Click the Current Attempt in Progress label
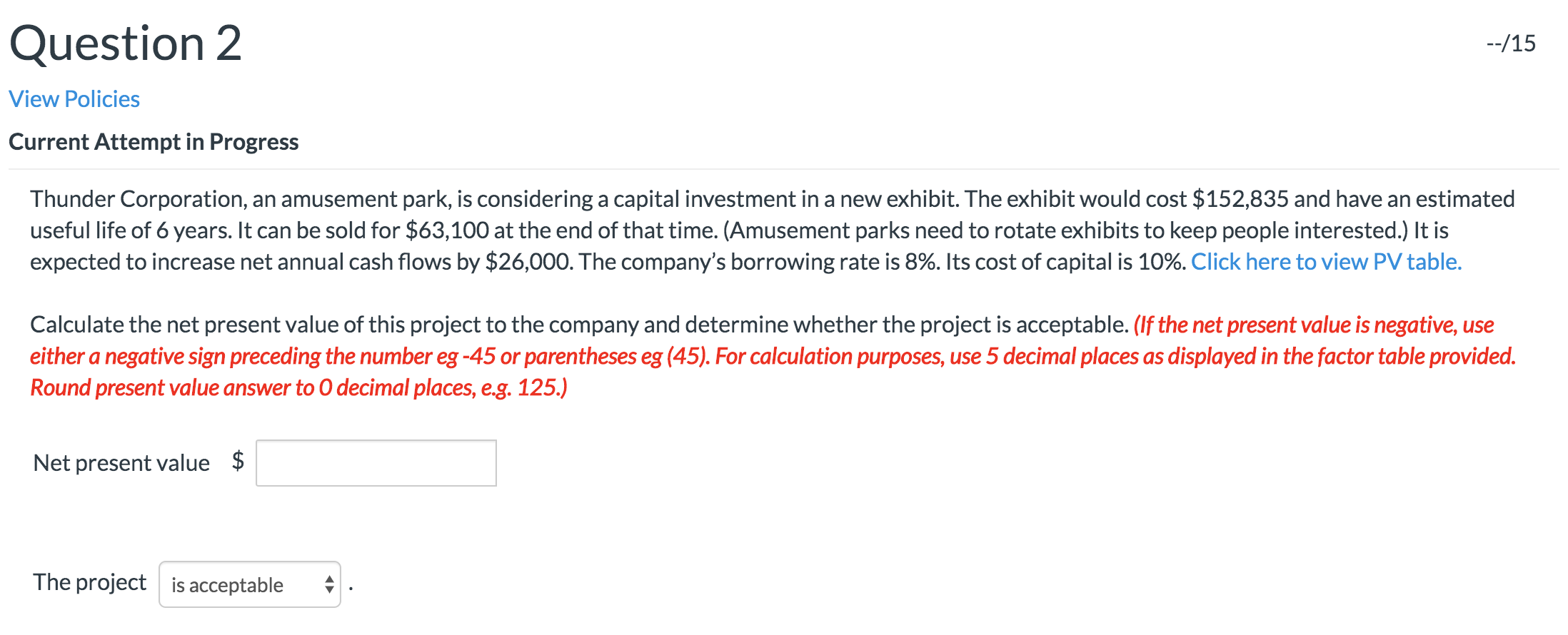The height and width of the screenshot is (635, 1568). [x=154, y=141]
